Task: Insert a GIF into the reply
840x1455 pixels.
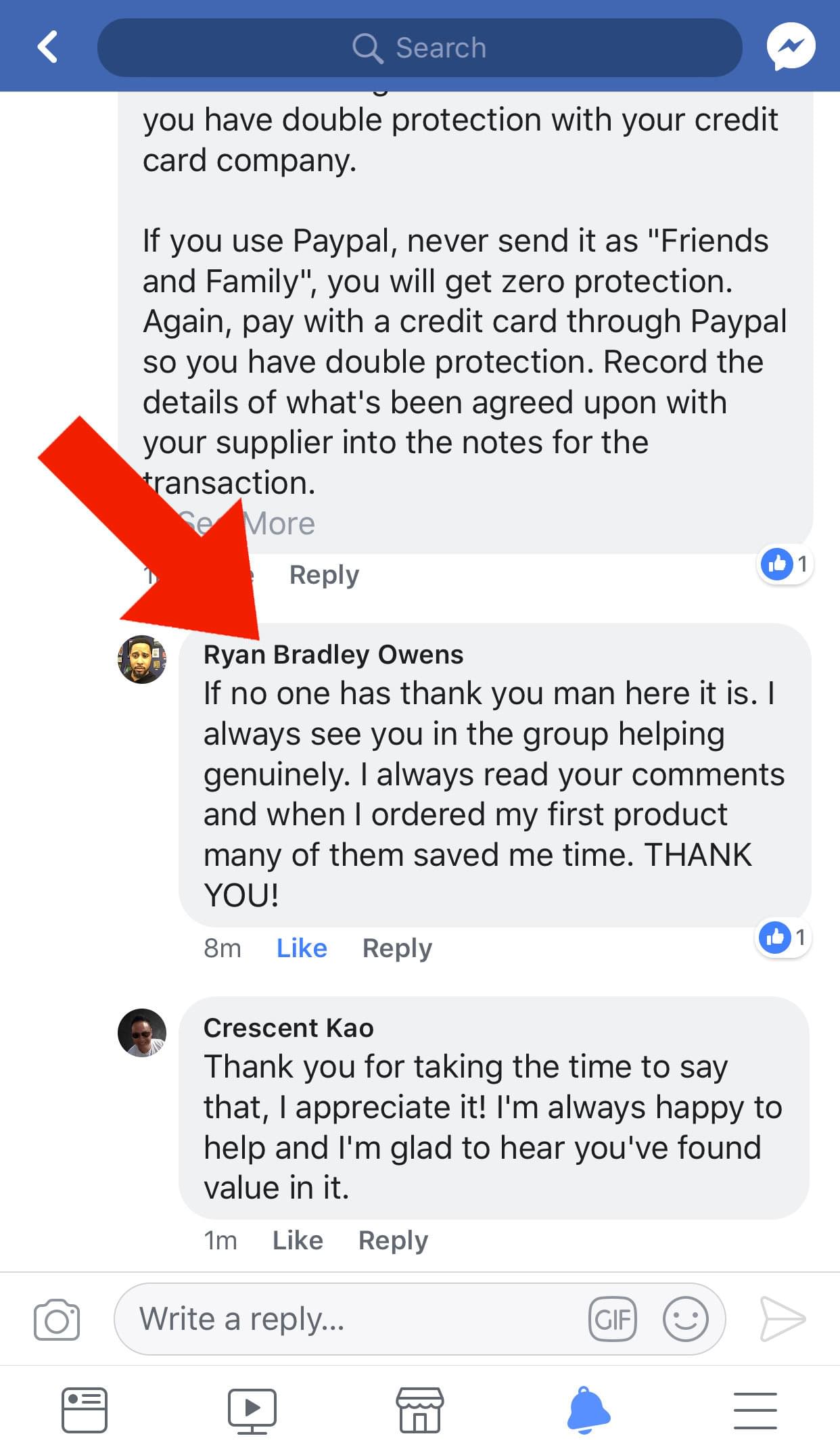Action: click(x=613, y=1319)
